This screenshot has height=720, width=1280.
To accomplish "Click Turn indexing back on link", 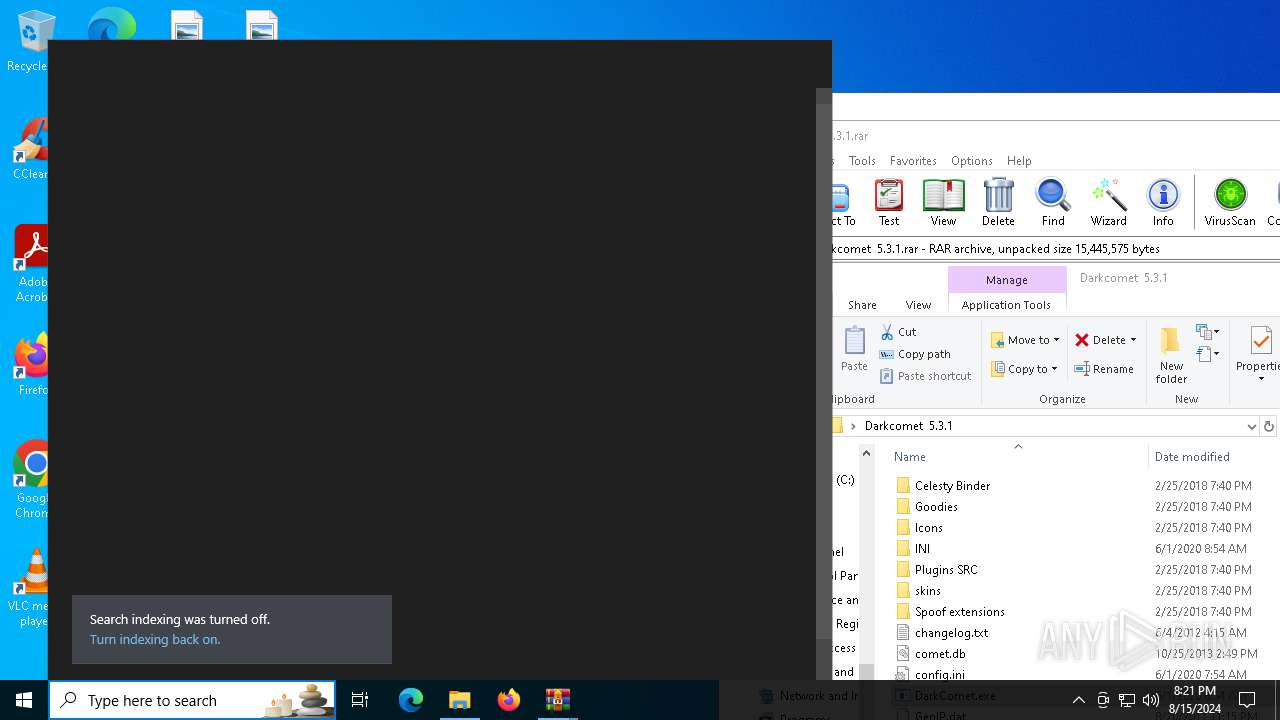I will pos(155,640).
